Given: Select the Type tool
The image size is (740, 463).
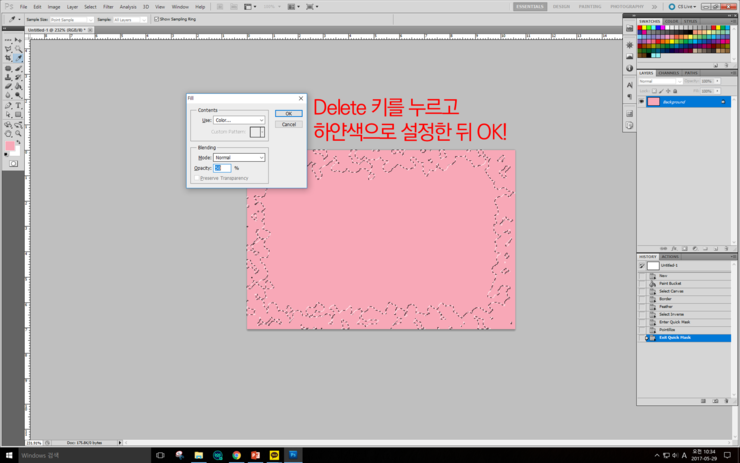Looking at the screenshot, I should coord(18,105).
